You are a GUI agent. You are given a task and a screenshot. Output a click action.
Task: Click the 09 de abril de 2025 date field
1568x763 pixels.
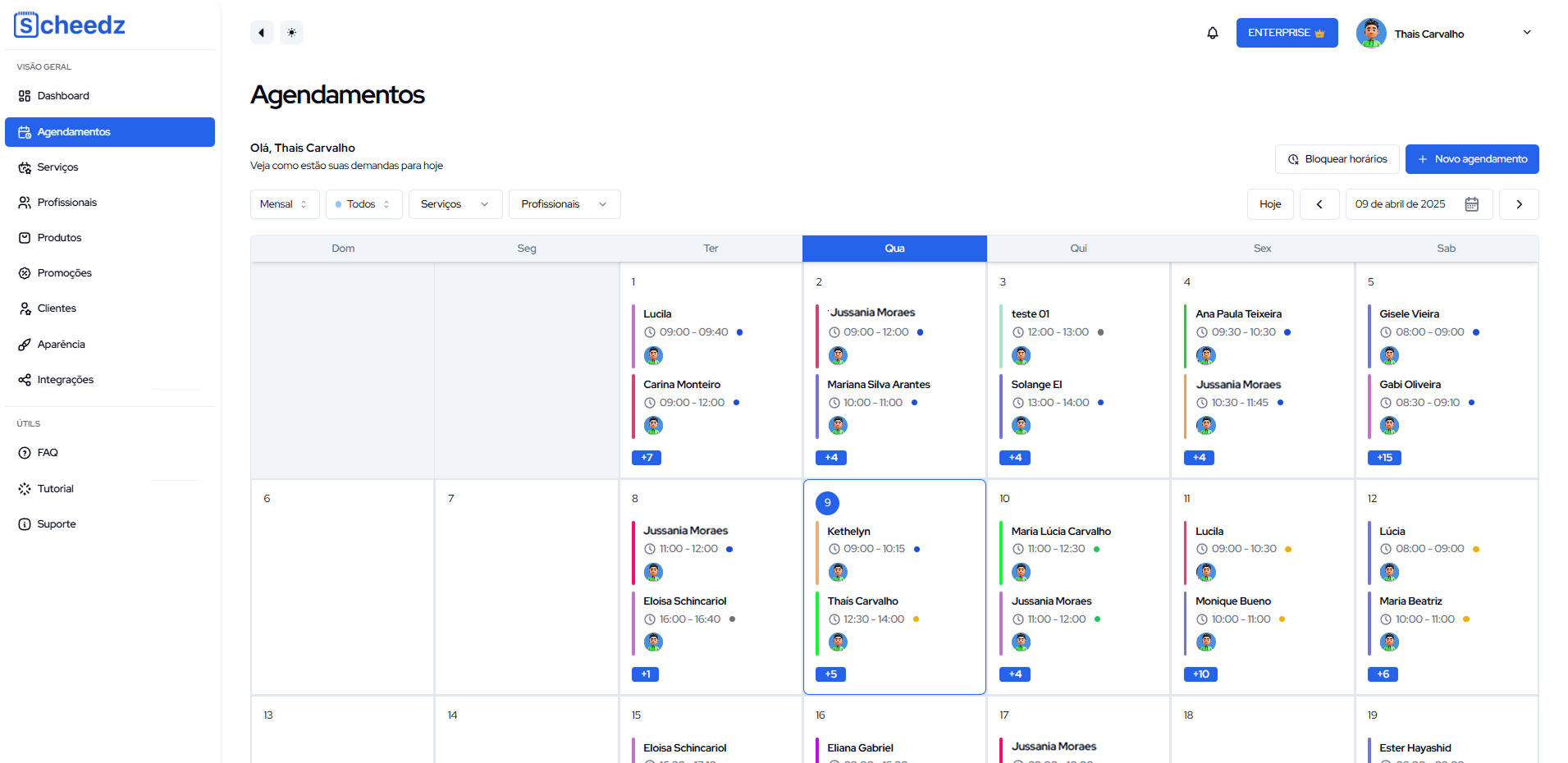(1419, 204)
